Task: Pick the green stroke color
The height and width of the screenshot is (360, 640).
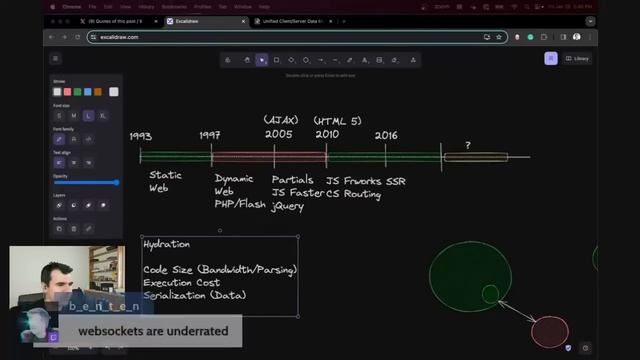Action: (x=78, y=92)
